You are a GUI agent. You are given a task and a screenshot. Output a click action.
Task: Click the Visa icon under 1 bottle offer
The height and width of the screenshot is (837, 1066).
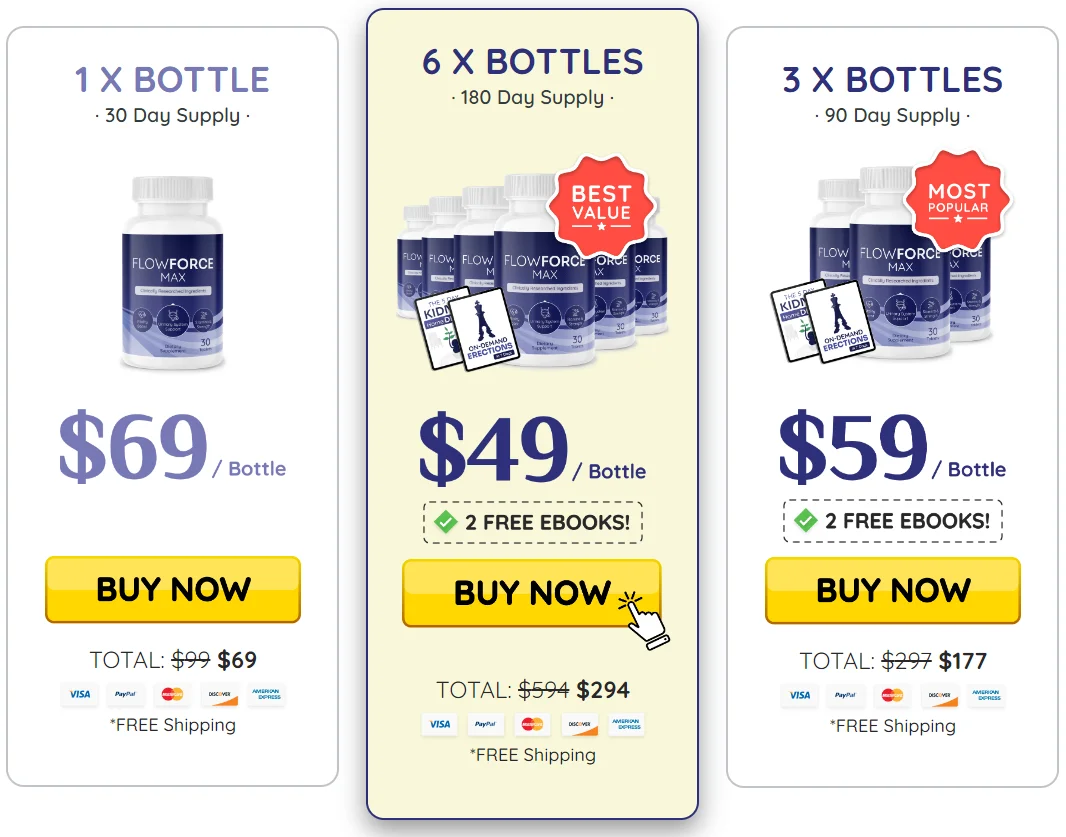(79, 694)
